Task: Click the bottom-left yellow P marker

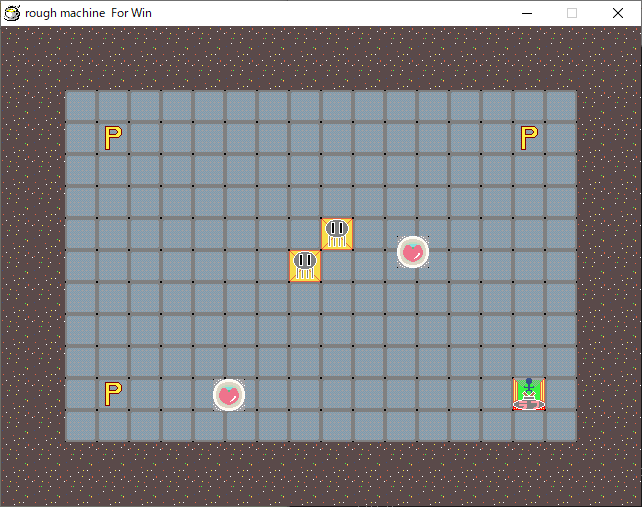Action: pyautogui.click(x=113, y=394)
